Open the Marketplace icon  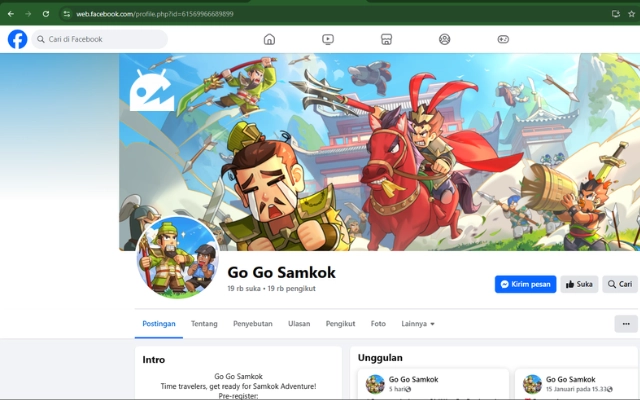(x=386, y=39)
